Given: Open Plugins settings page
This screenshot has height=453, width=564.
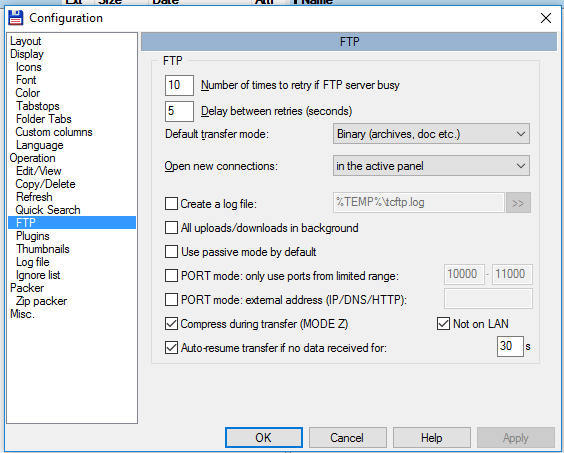Looking at the screenshot, I should pos(33,236).
